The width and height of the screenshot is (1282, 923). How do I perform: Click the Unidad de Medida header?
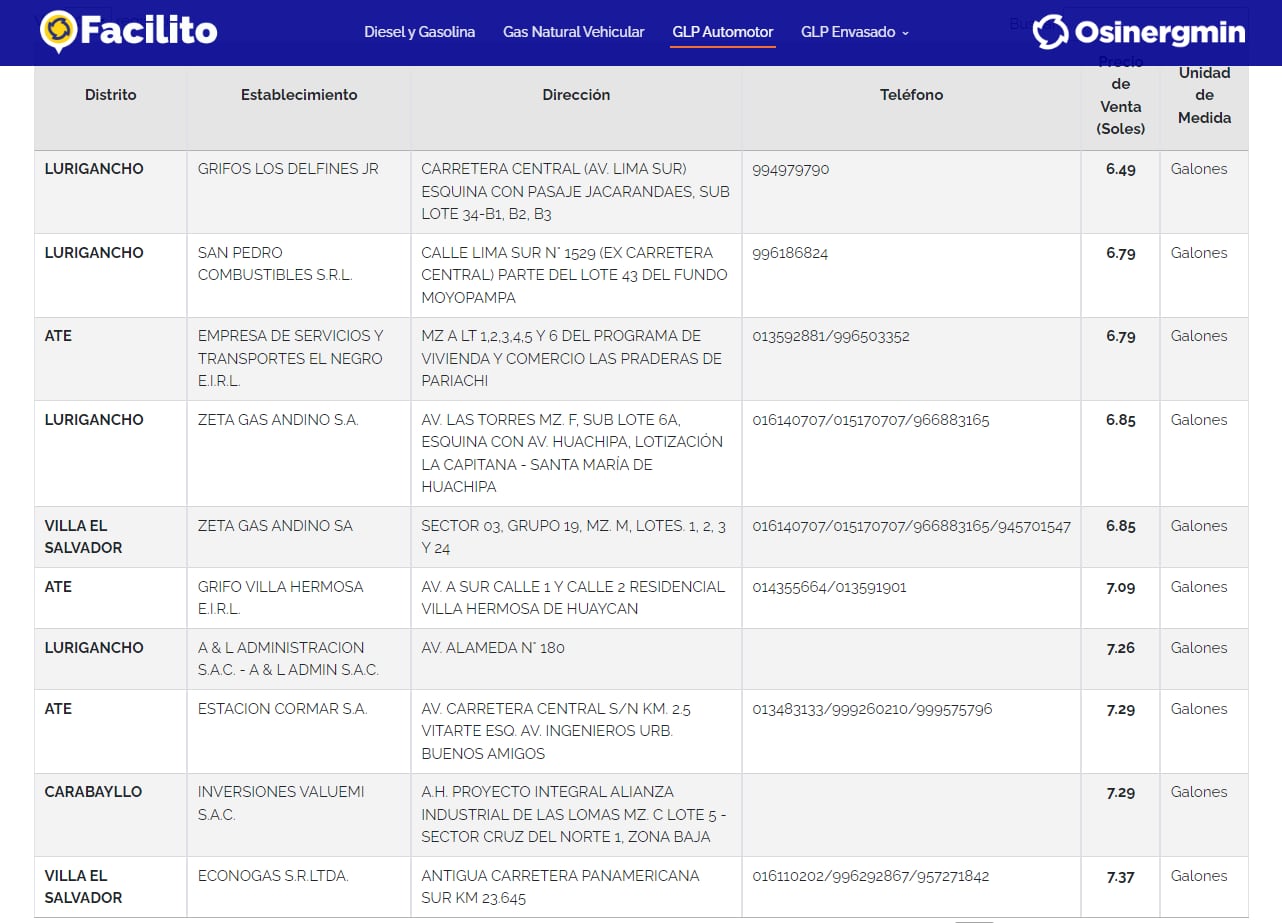click(x=1204, y=95)
